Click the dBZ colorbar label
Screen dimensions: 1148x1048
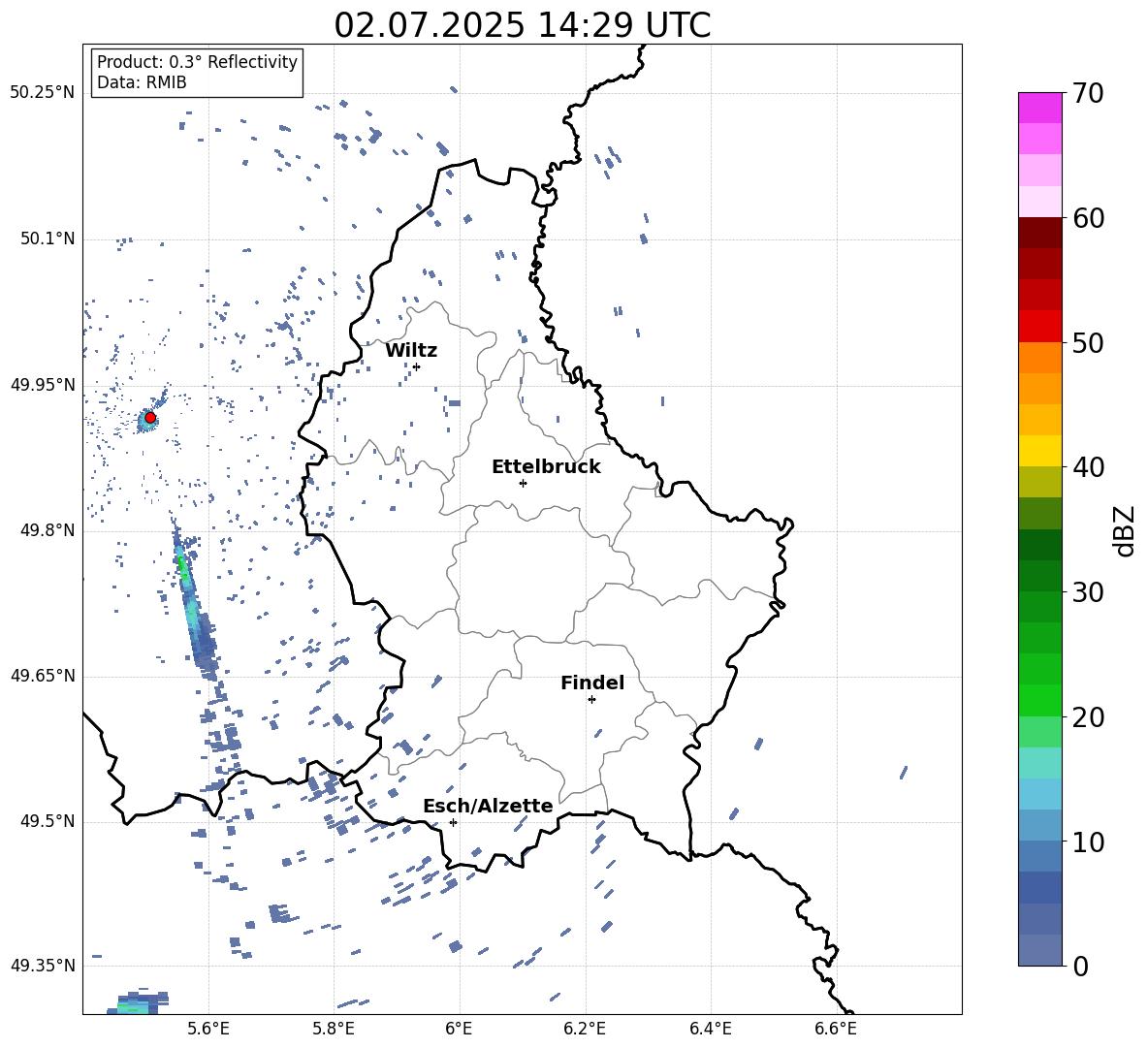point(1125,530)
